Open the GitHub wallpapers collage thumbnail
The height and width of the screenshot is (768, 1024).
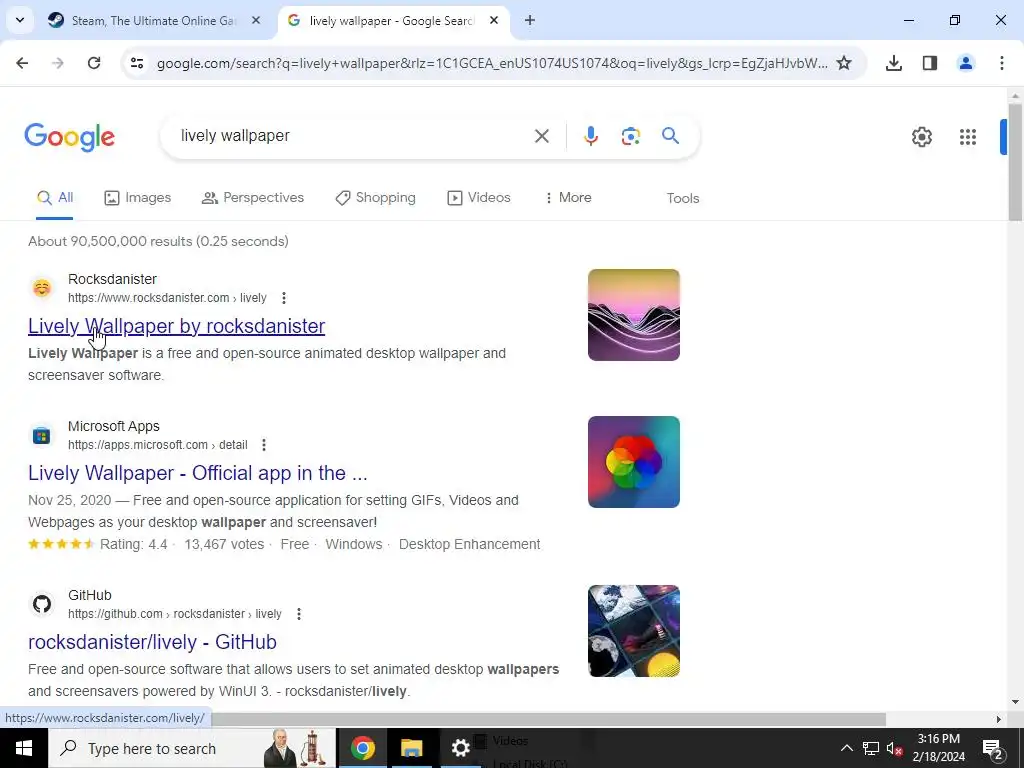point(633,631)
